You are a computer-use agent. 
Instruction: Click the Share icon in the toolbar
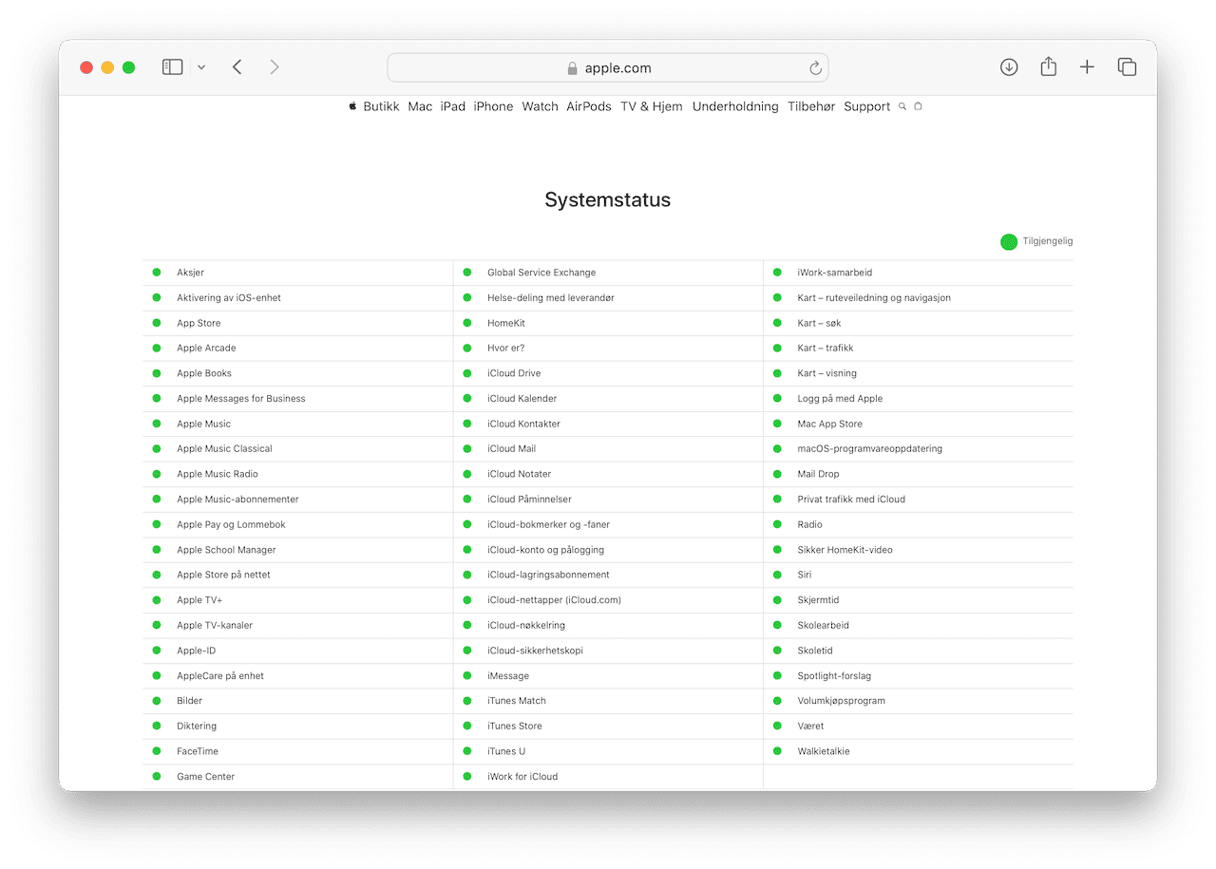pyautogui.click(x=1048, y=67)
